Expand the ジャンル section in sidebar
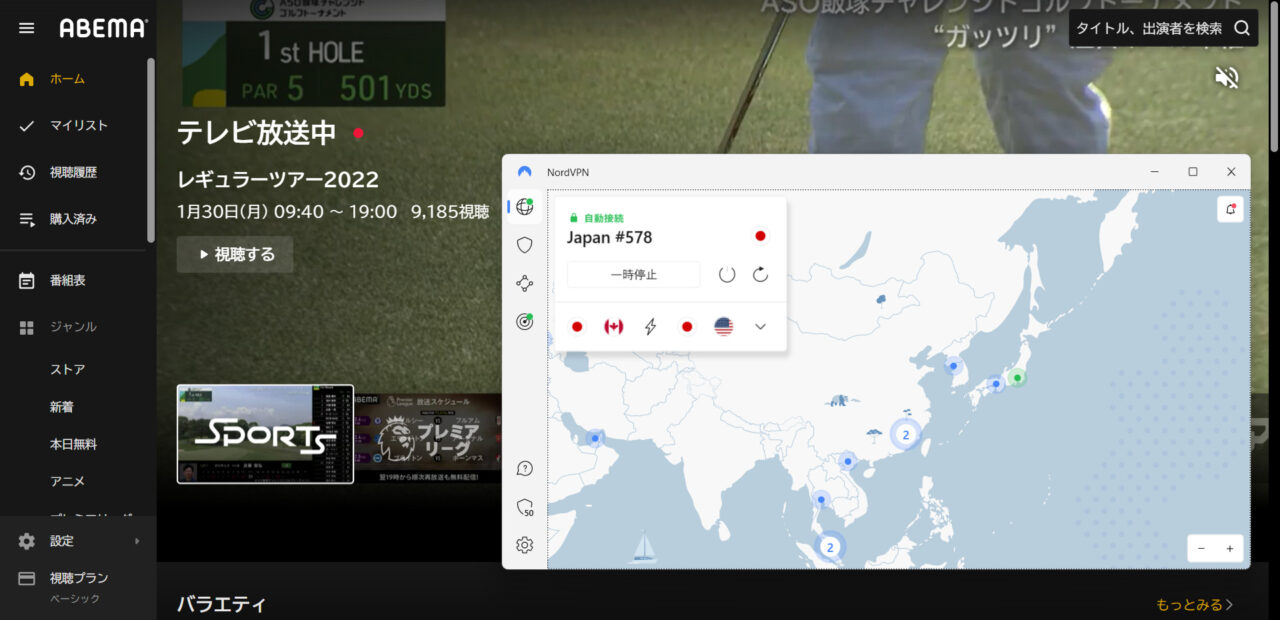The width and height of the screenshot is (1280, 620). click(x=73, y=327)
